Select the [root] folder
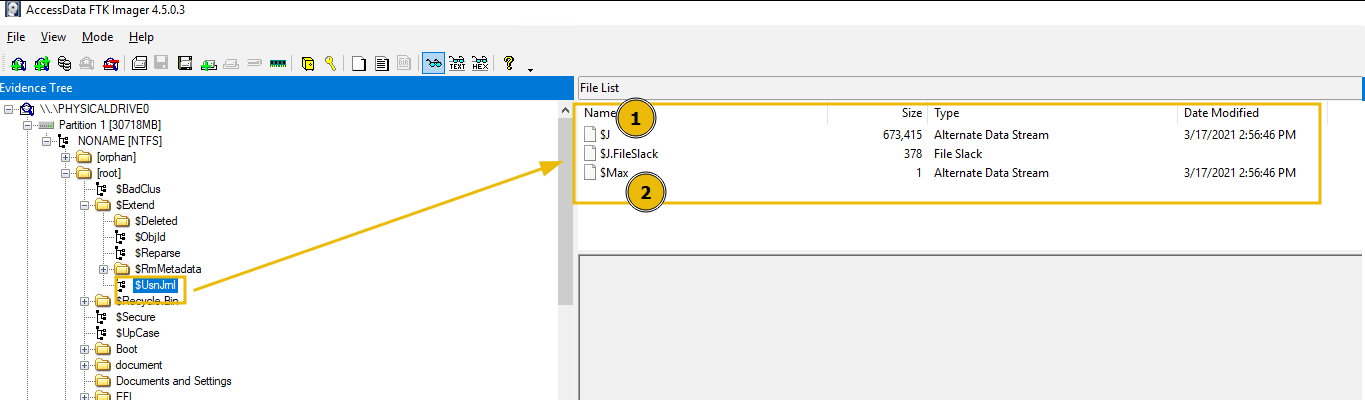 109,173
